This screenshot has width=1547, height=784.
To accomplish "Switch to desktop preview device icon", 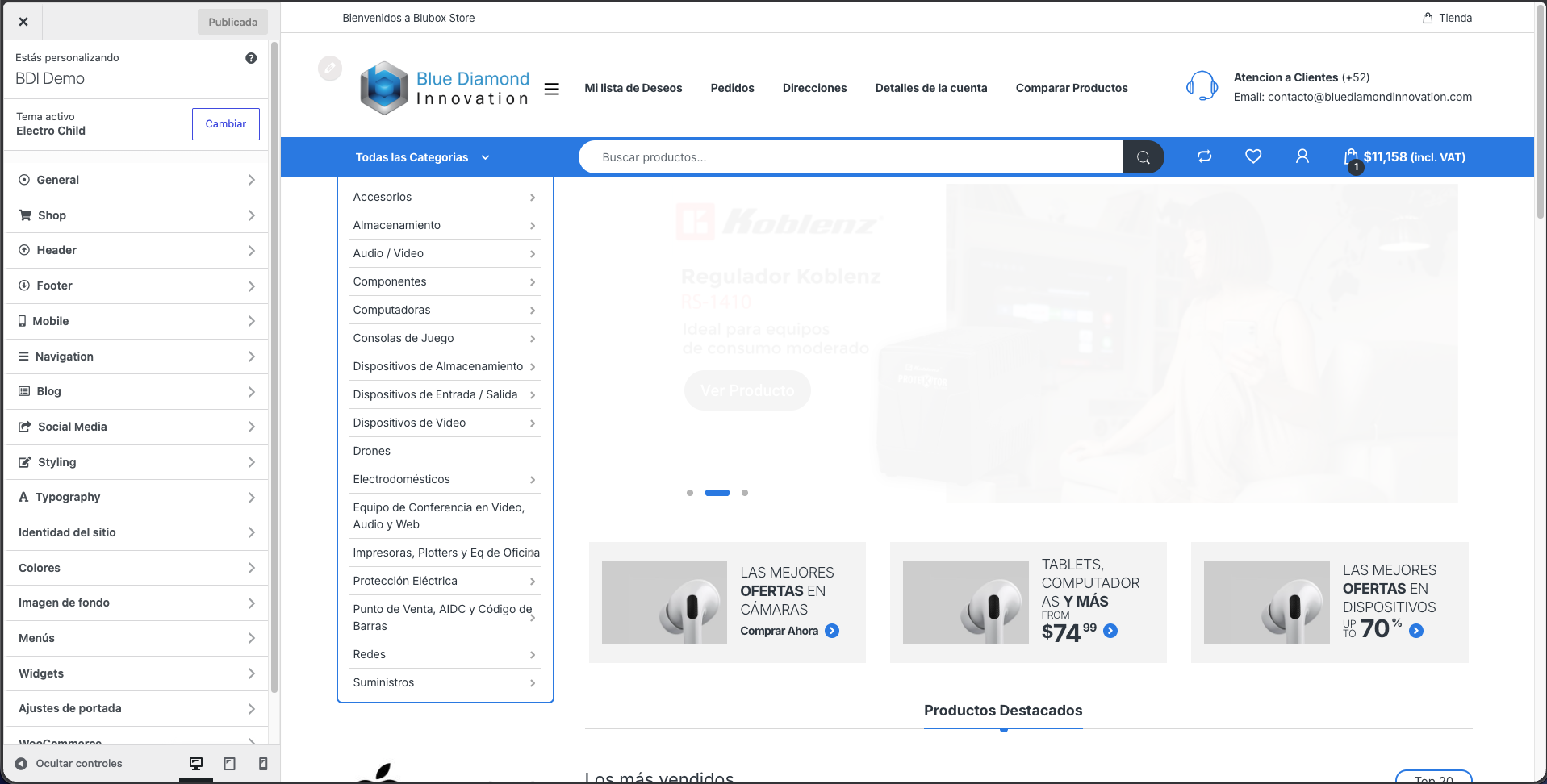I will click(x=196, y=764).
